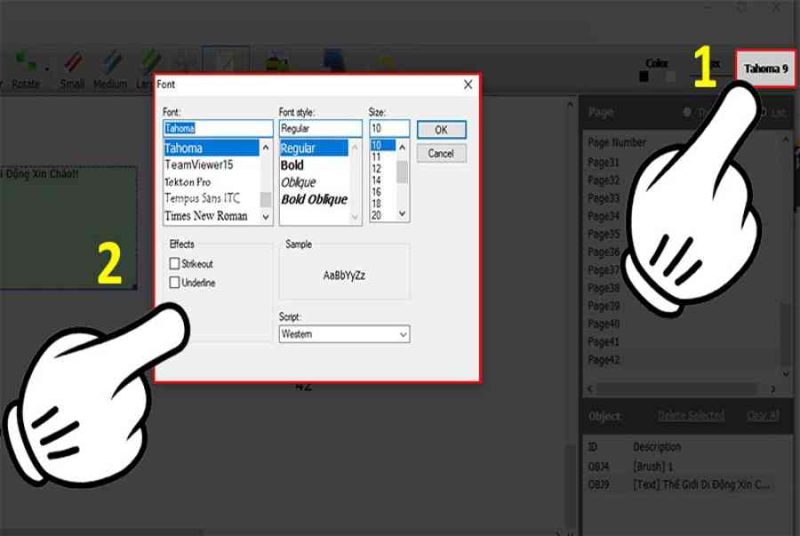800x536 pixels.
Task: Select Bold Oblique font style
Action: [x=314, y=199]
